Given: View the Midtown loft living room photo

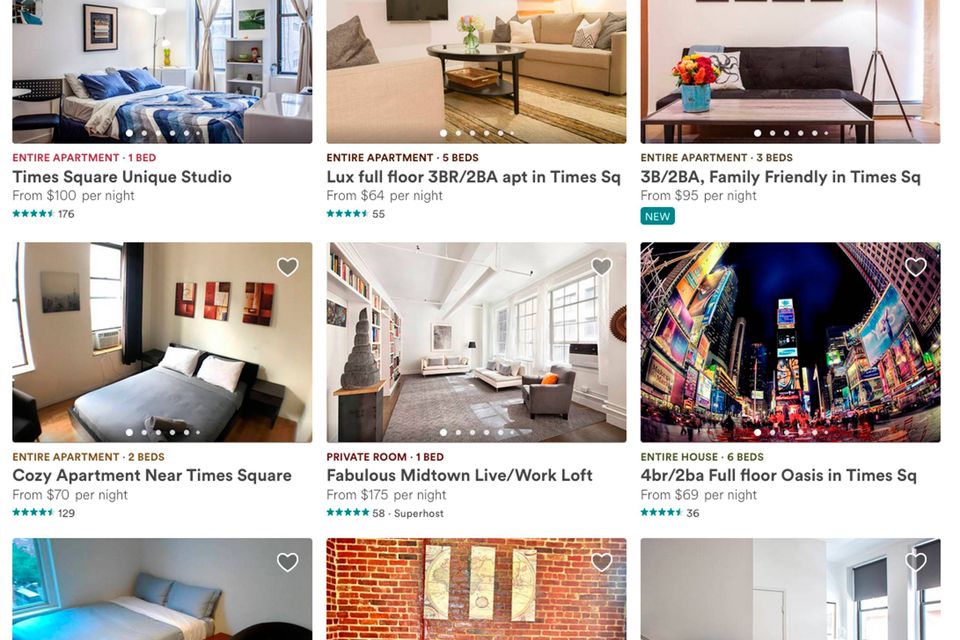Looking at the screenshot, I should point(476,342).
